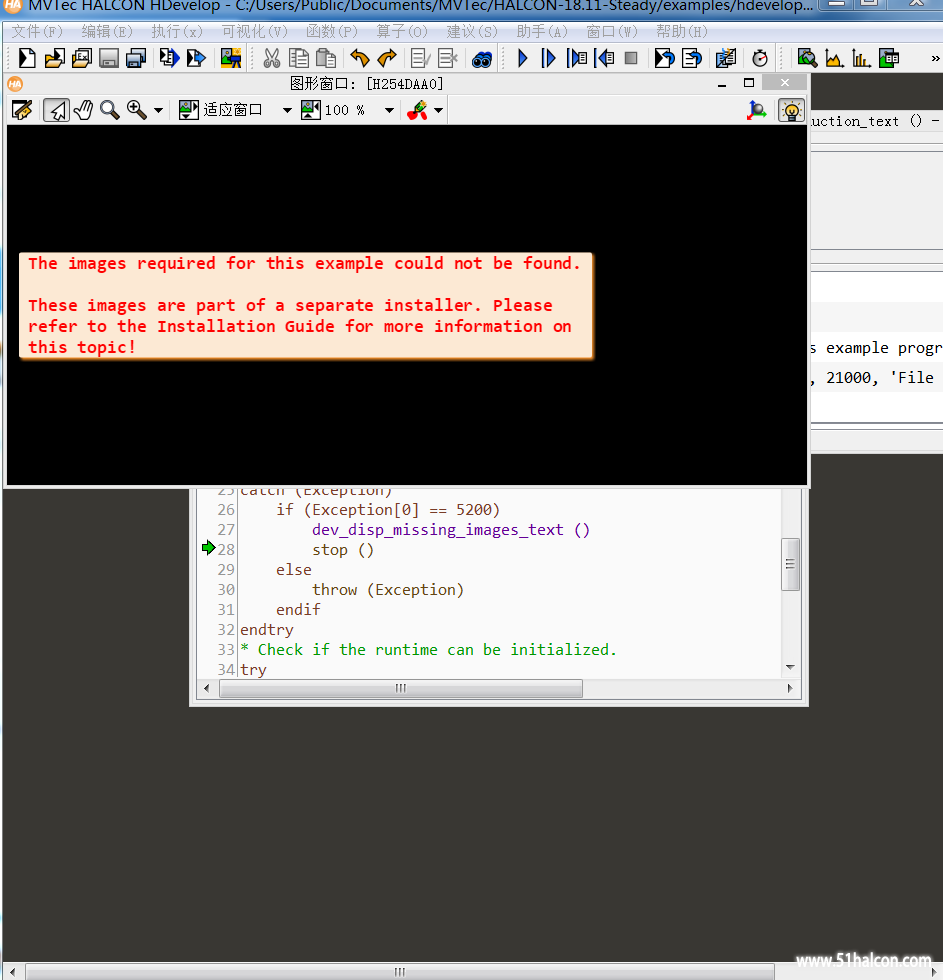Click the 'throw (Exception)' line 30
This screenshot has width=943, height=980.
(x=388, y=590)
